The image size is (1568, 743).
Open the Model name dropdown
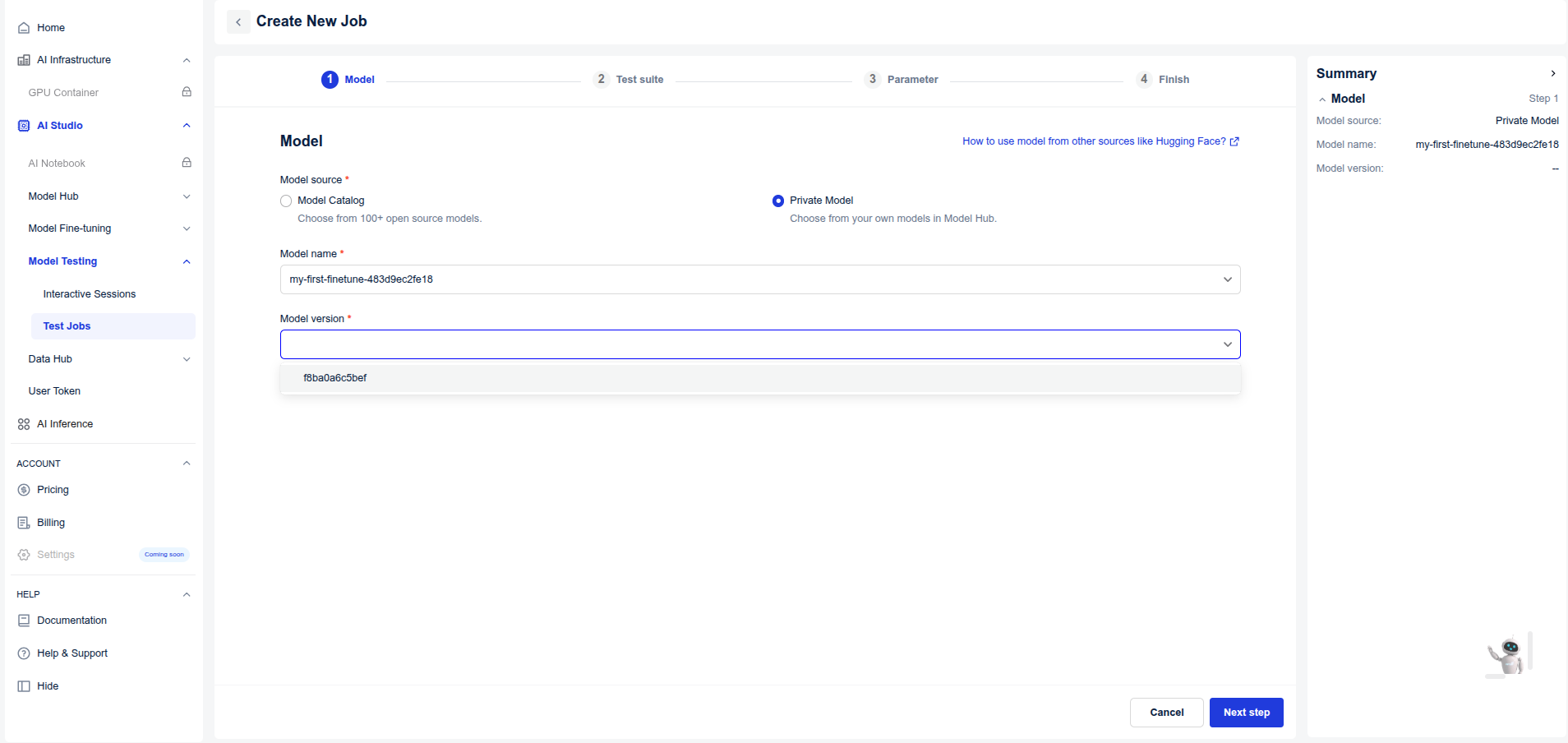[759, 279]
